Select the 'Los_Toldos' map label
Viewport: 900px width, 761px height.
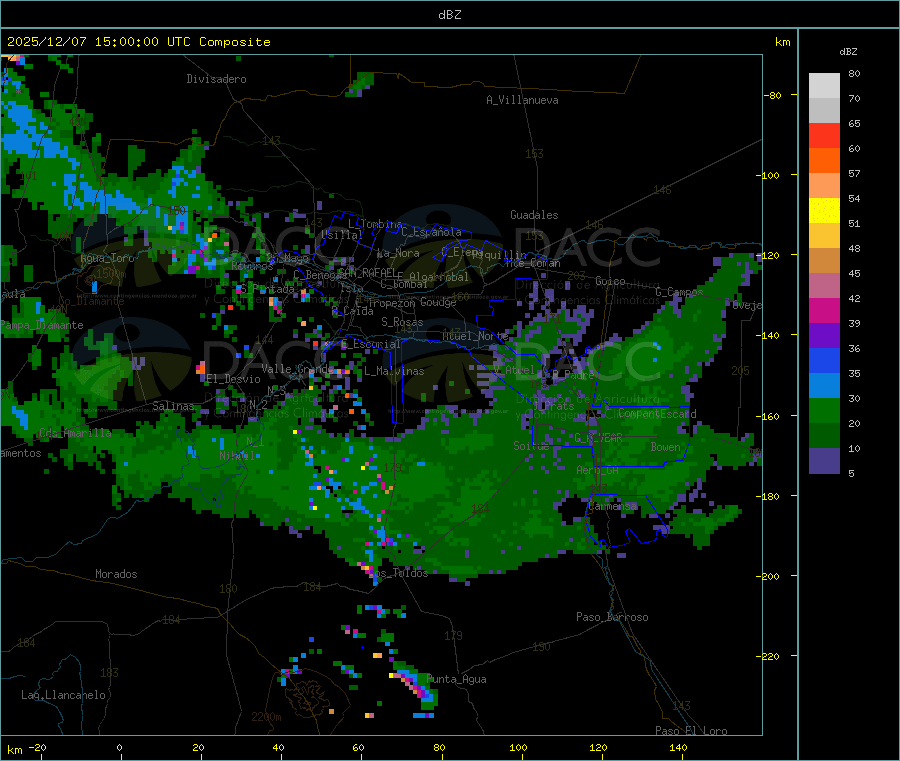point(398,573)
